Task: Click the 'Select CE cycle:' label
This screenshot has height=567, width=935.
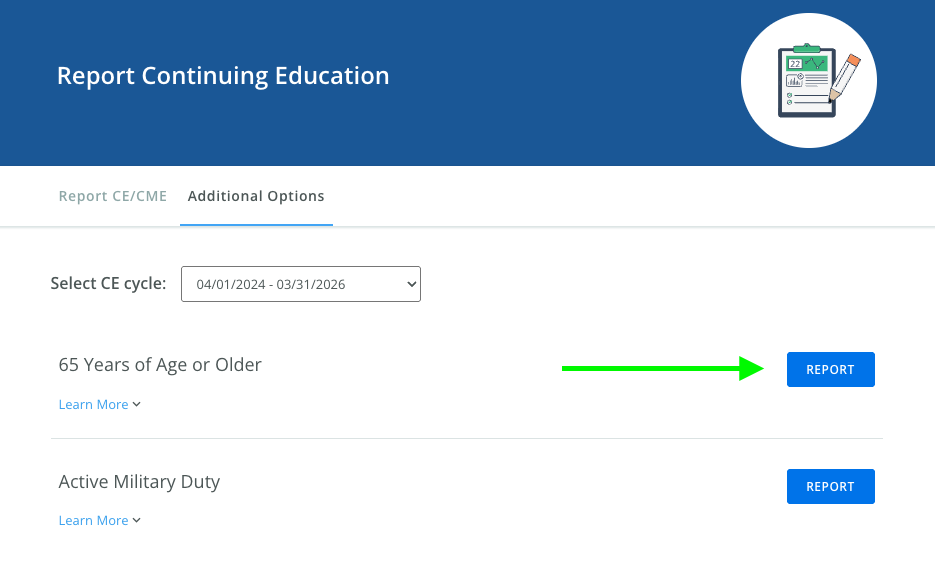Action: (108, 284)
